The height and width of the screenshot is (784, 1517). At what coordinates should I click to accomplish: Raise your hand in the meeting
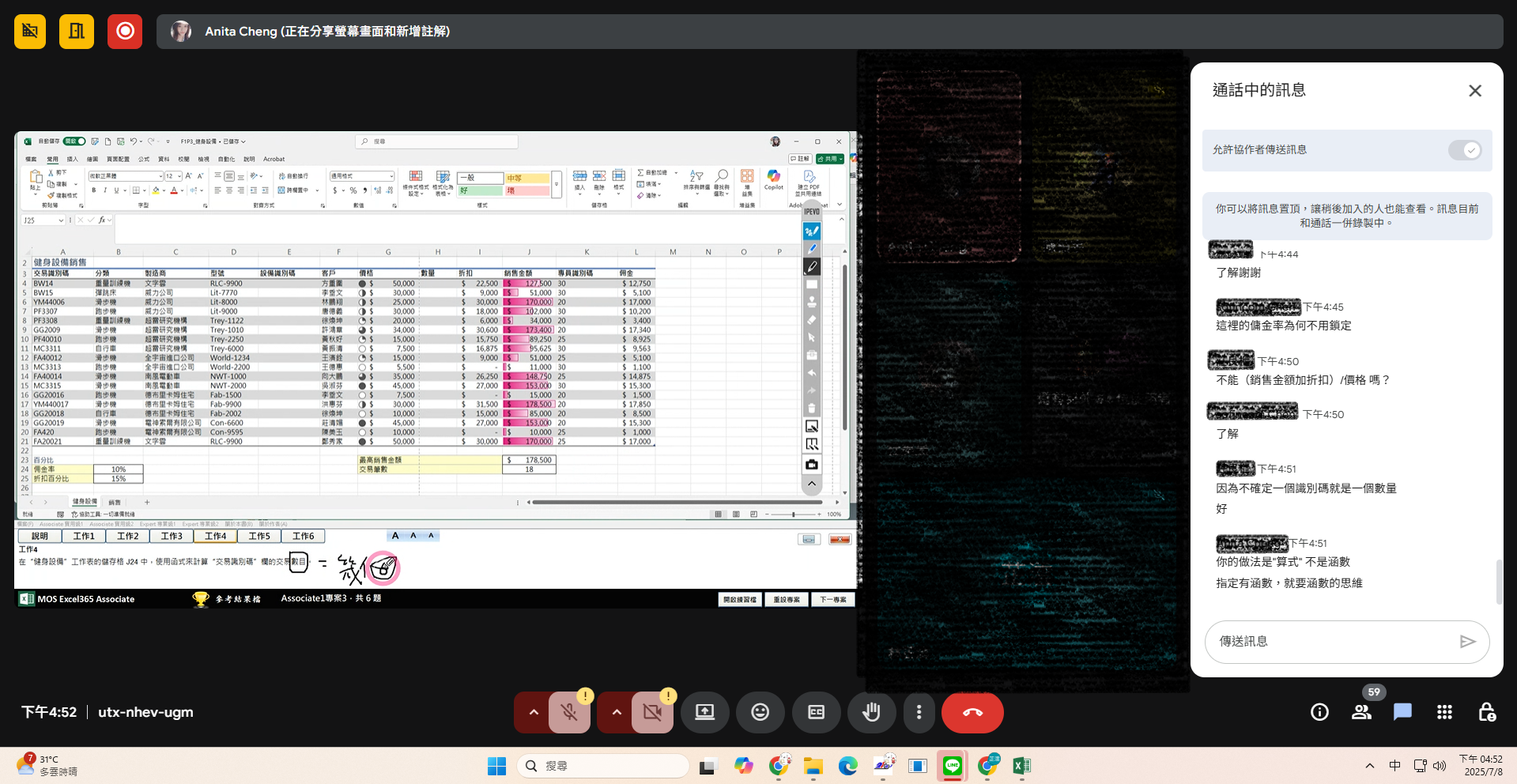pos(871,712)
